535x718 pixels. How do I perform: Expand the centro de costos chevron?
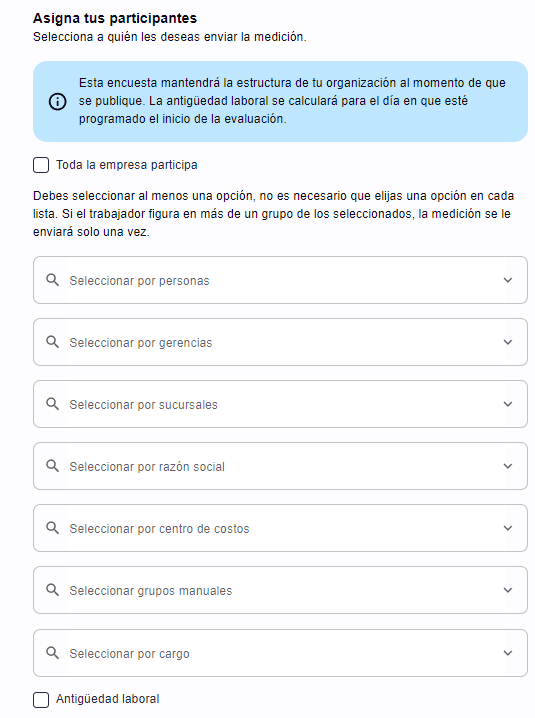point(508,528)
